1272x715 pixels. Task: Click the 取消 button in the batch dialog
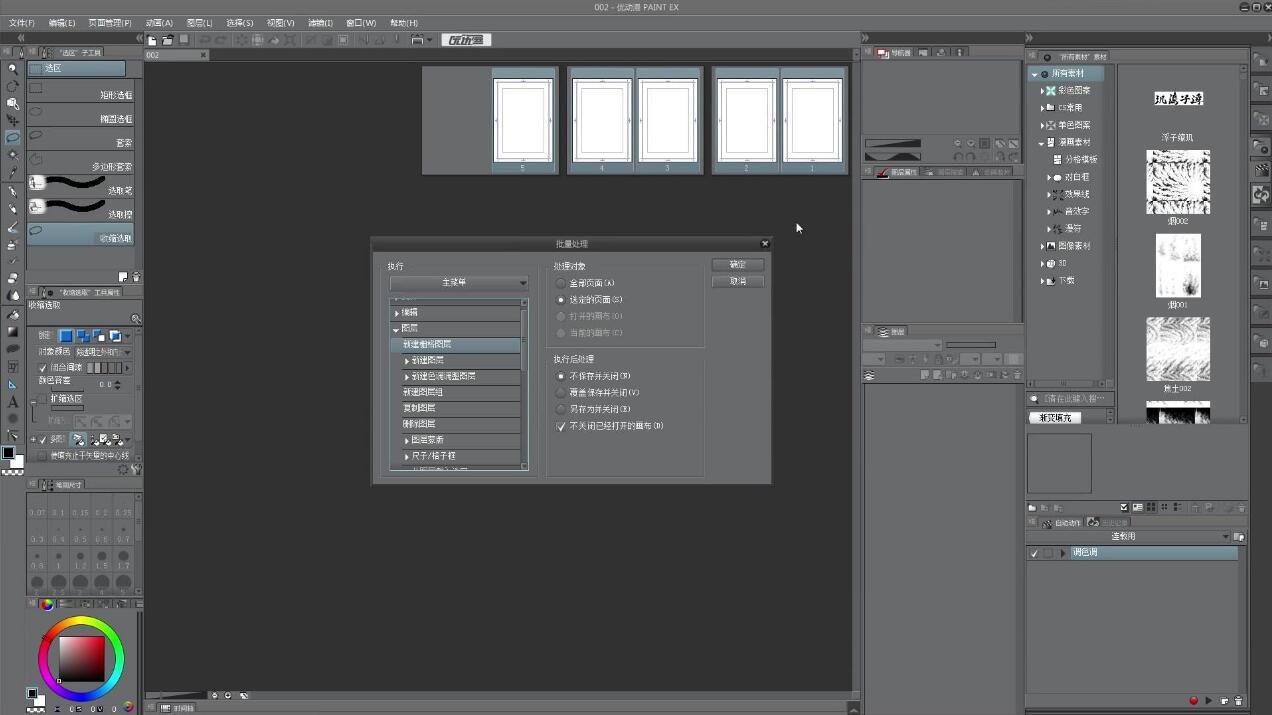pos(737,282)
